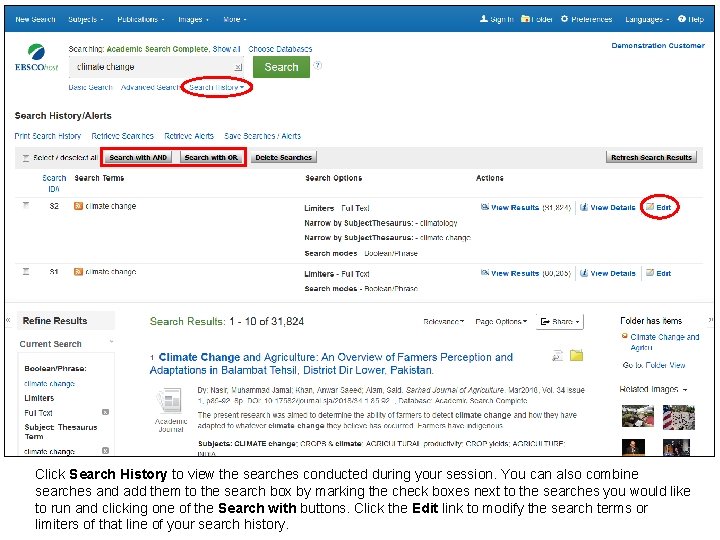Click the Show all databases link
The image size is (720, 540).
point(226,49)
